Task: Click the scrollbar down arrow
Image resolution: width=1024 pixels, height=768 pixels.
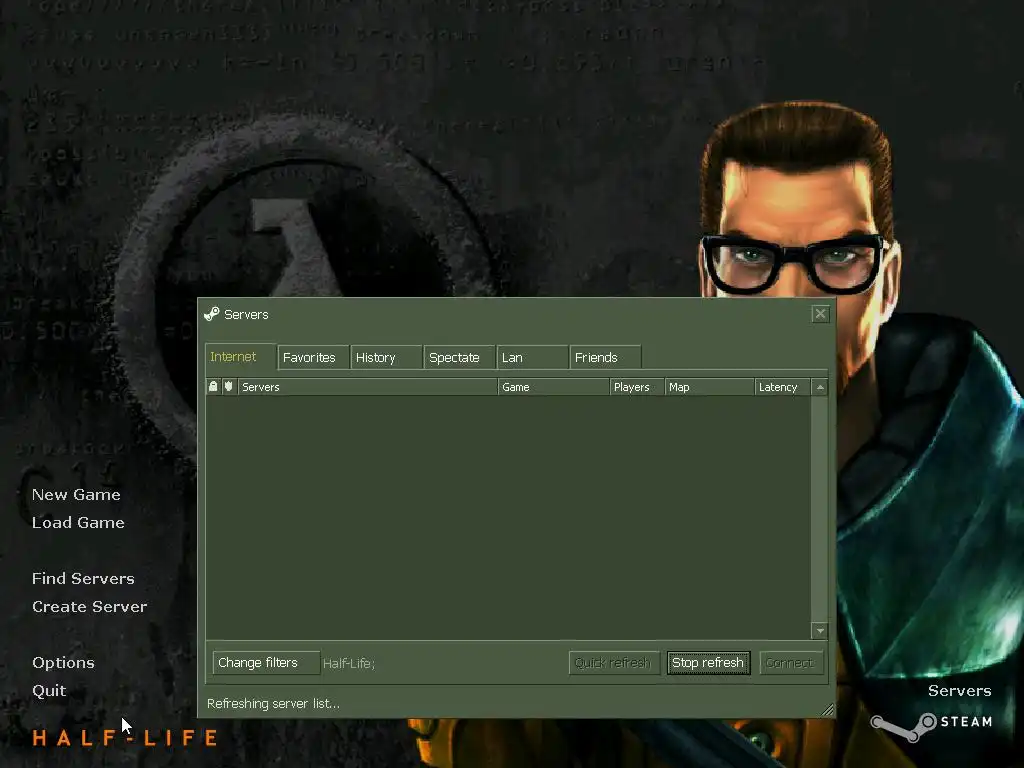Action: [x=820, y=631]
